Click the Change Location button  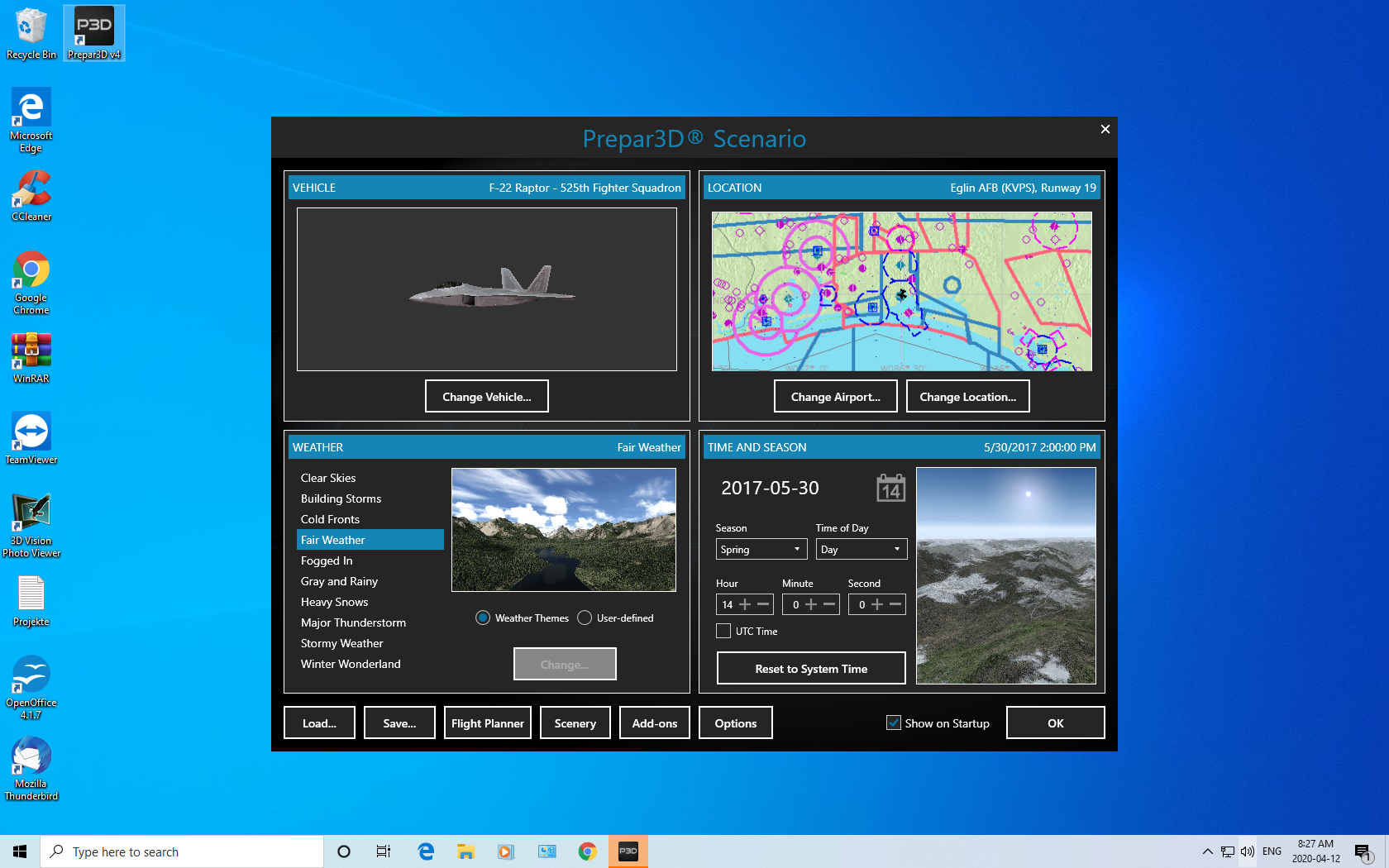pyautogui.click(x=968, y=396)
